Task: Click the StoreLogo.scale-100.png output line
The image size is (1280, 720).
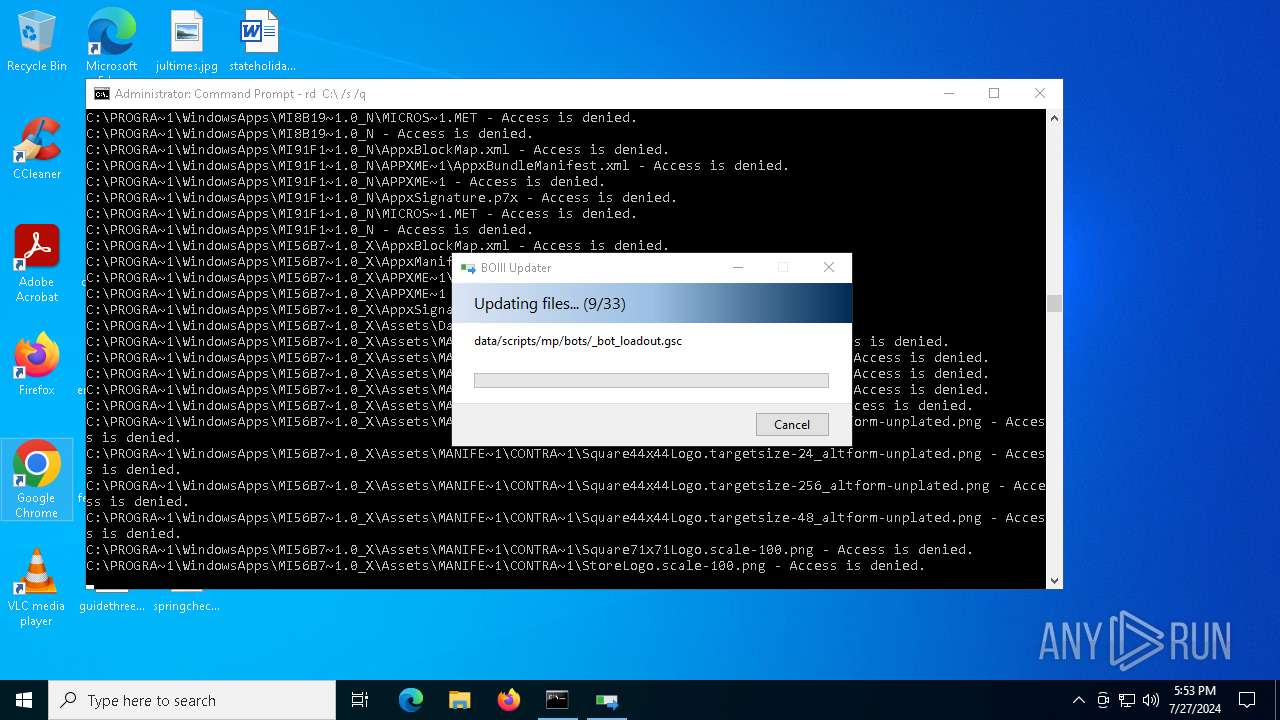Action: point(506,566)
